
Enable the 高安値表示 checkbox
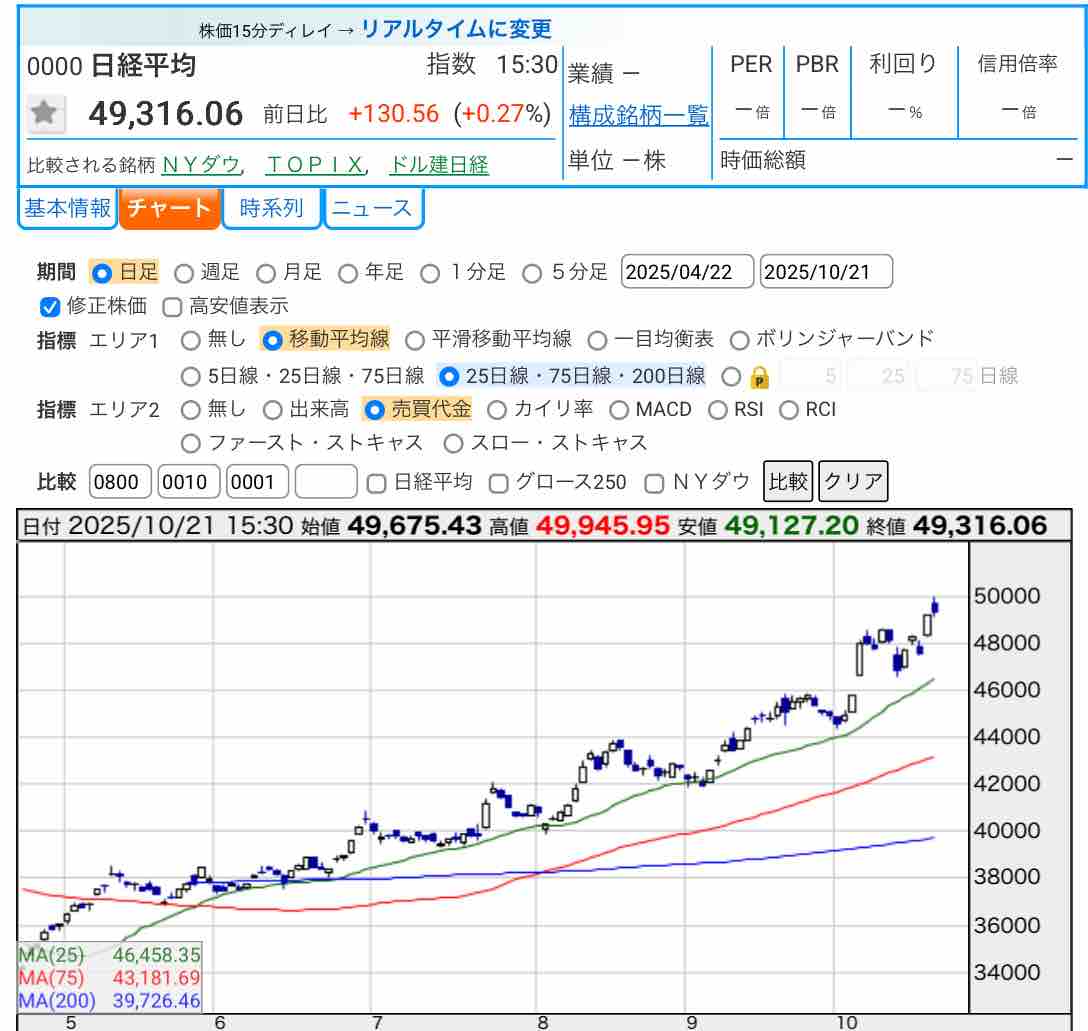tap(172, 307)
